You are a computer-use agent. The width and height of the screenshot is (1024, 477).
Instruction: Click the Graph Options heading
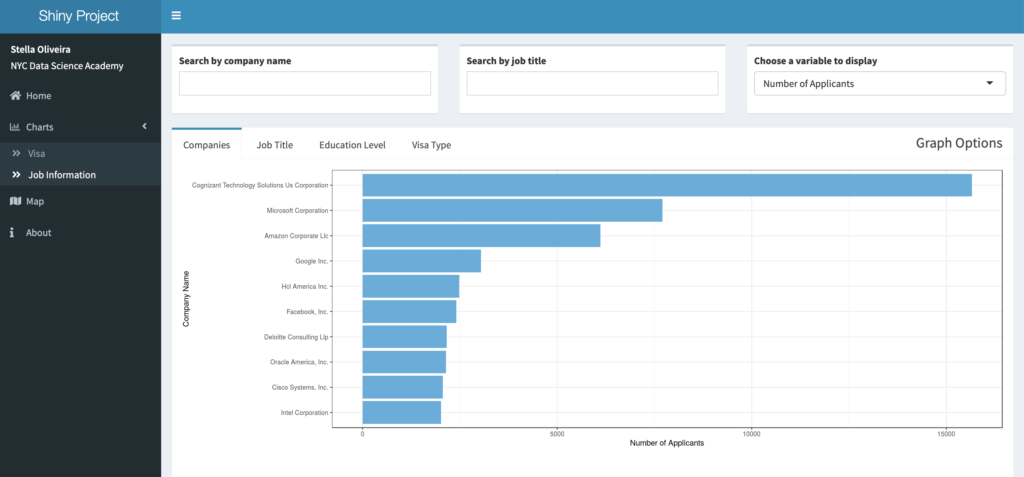pos(959,143)
